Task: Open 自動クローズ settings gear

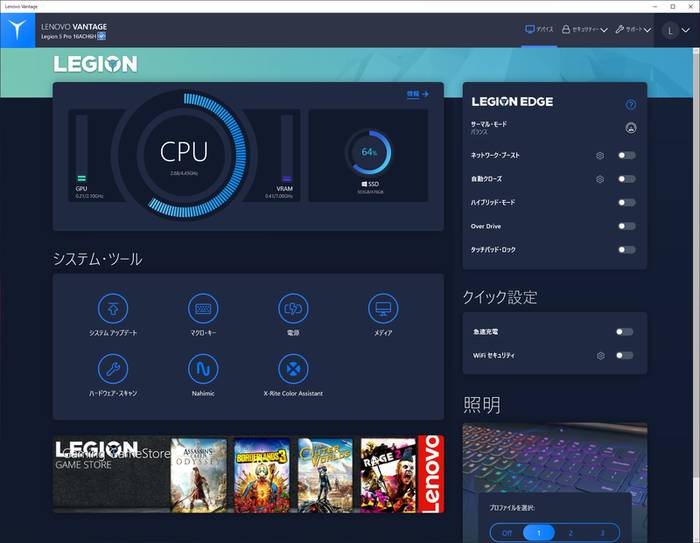Action: point(600,179)
